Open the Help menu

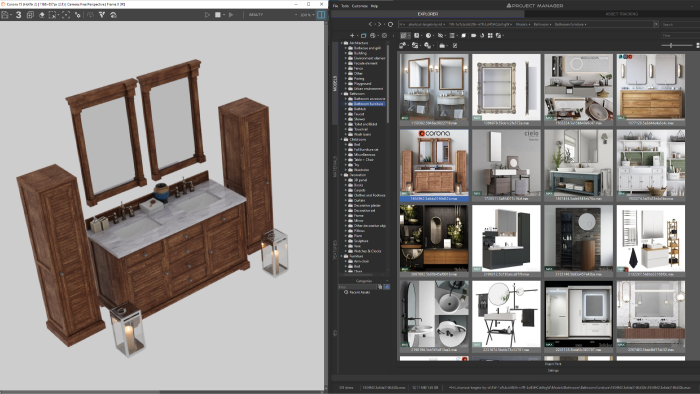pyautogui.click(x=374, y=6)
